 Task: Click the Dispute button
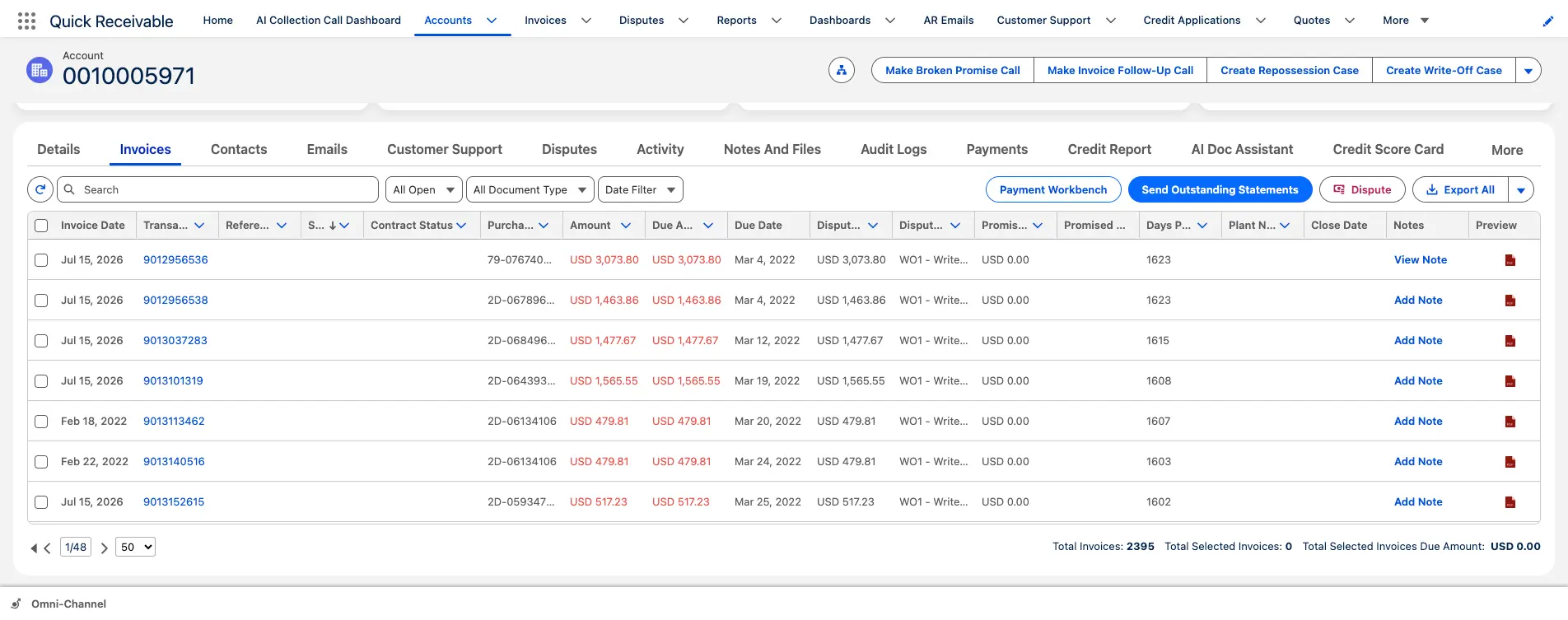pos(1362,190)
